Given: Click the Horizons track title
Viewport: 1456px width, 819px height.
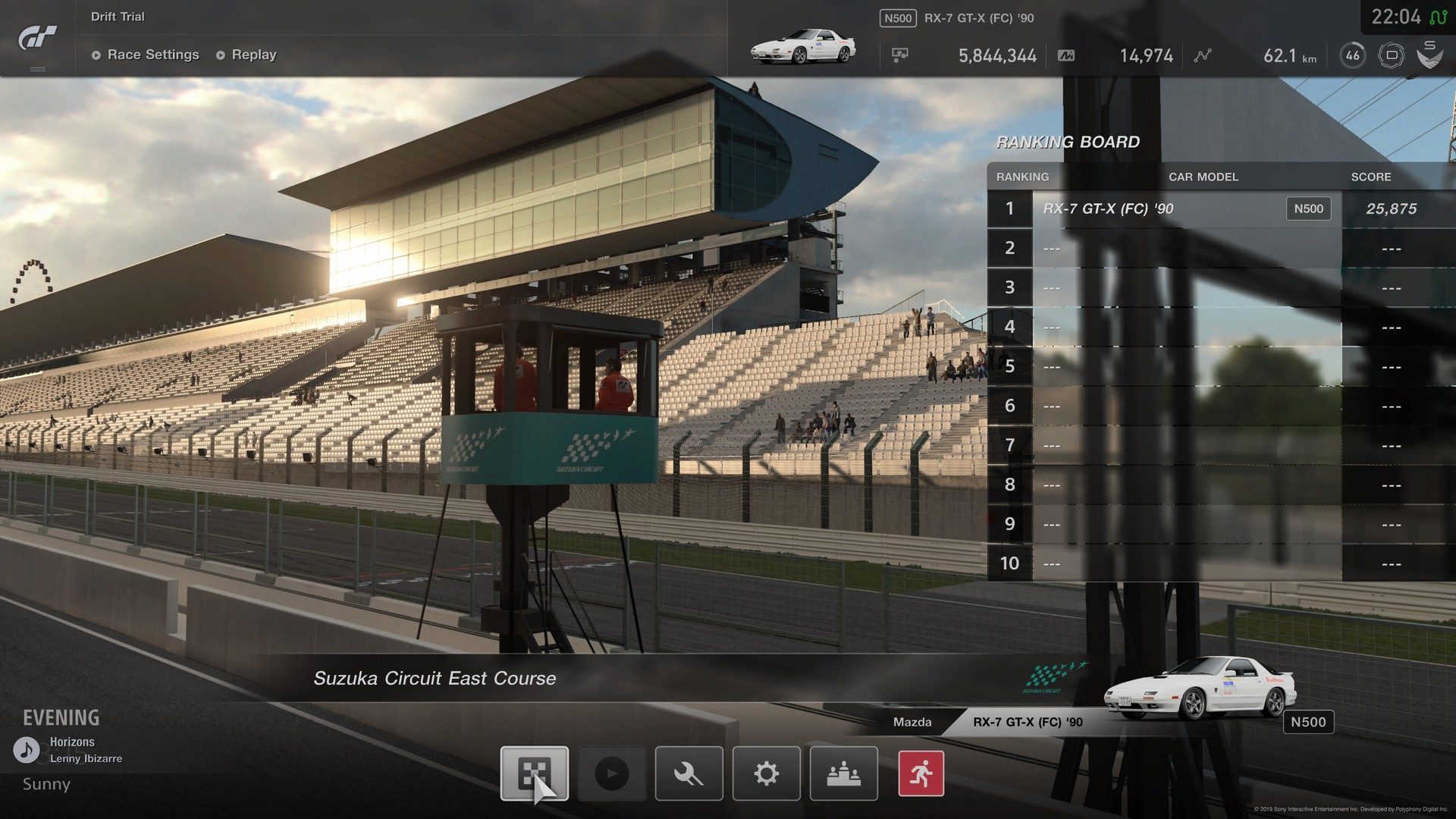Looking at the screenshot, I should (72, 742).
